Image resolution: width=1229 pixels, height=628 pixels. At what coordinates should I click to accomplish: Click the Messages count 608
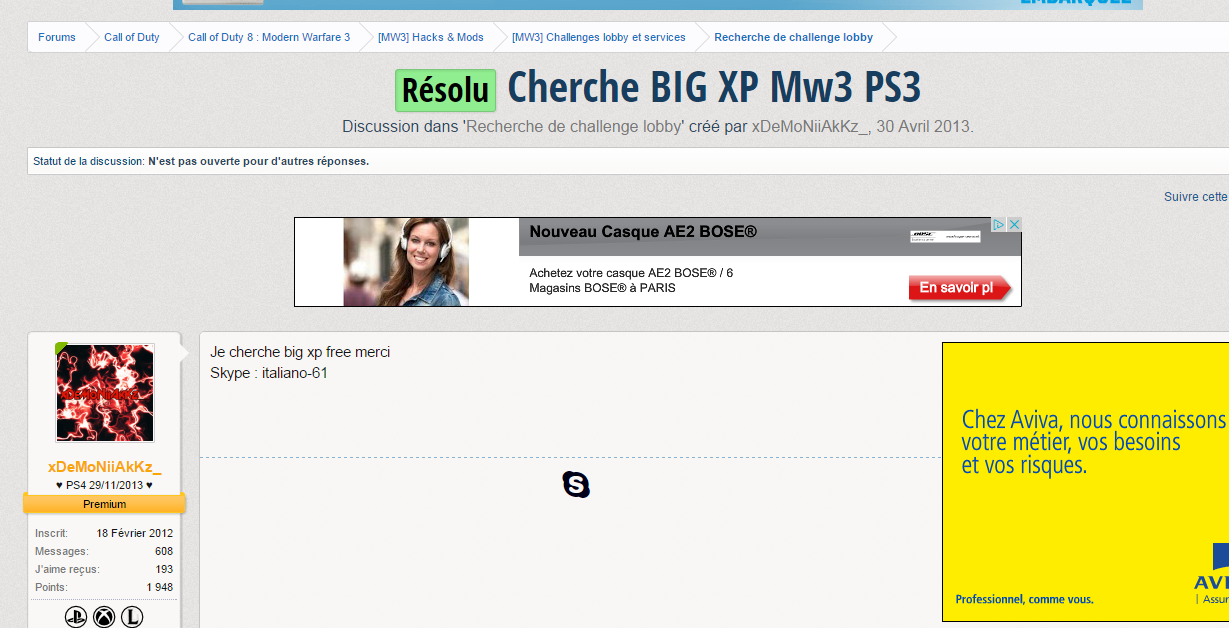click(x=164, y=551)
